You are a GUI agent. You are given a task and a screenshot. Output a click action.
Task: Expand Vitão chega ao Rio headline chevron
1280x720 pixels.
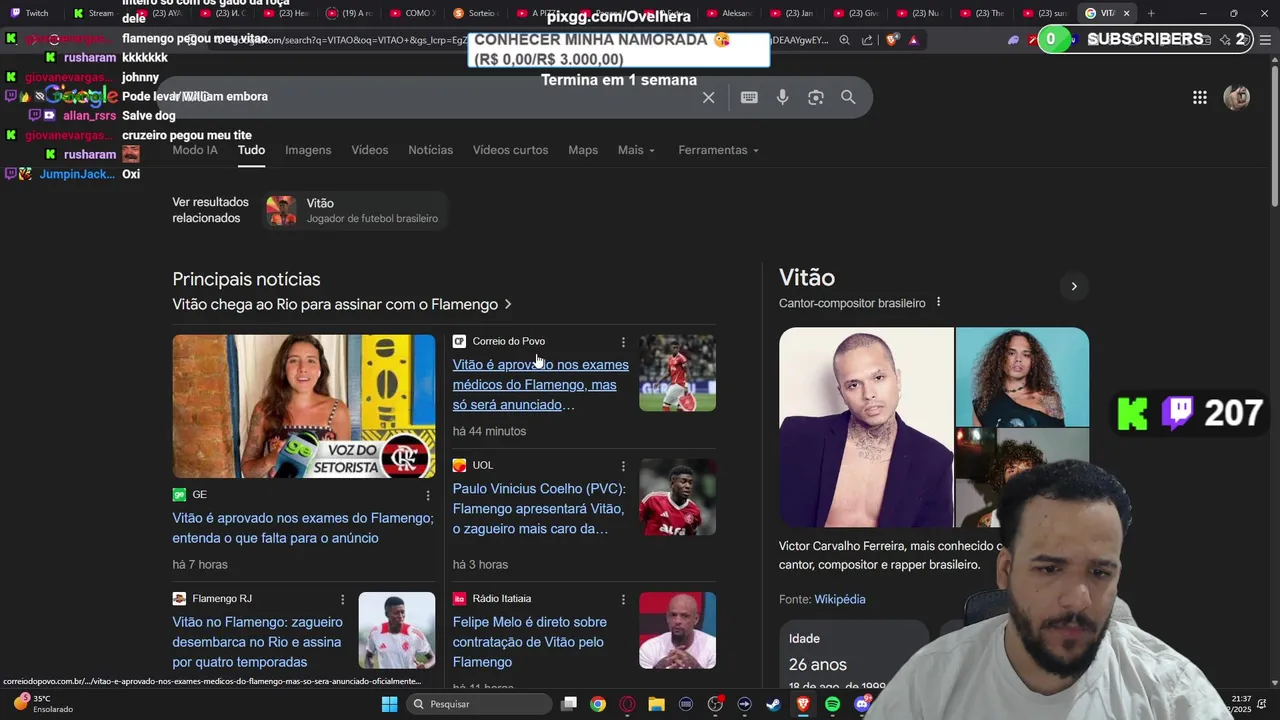[508, 304]
